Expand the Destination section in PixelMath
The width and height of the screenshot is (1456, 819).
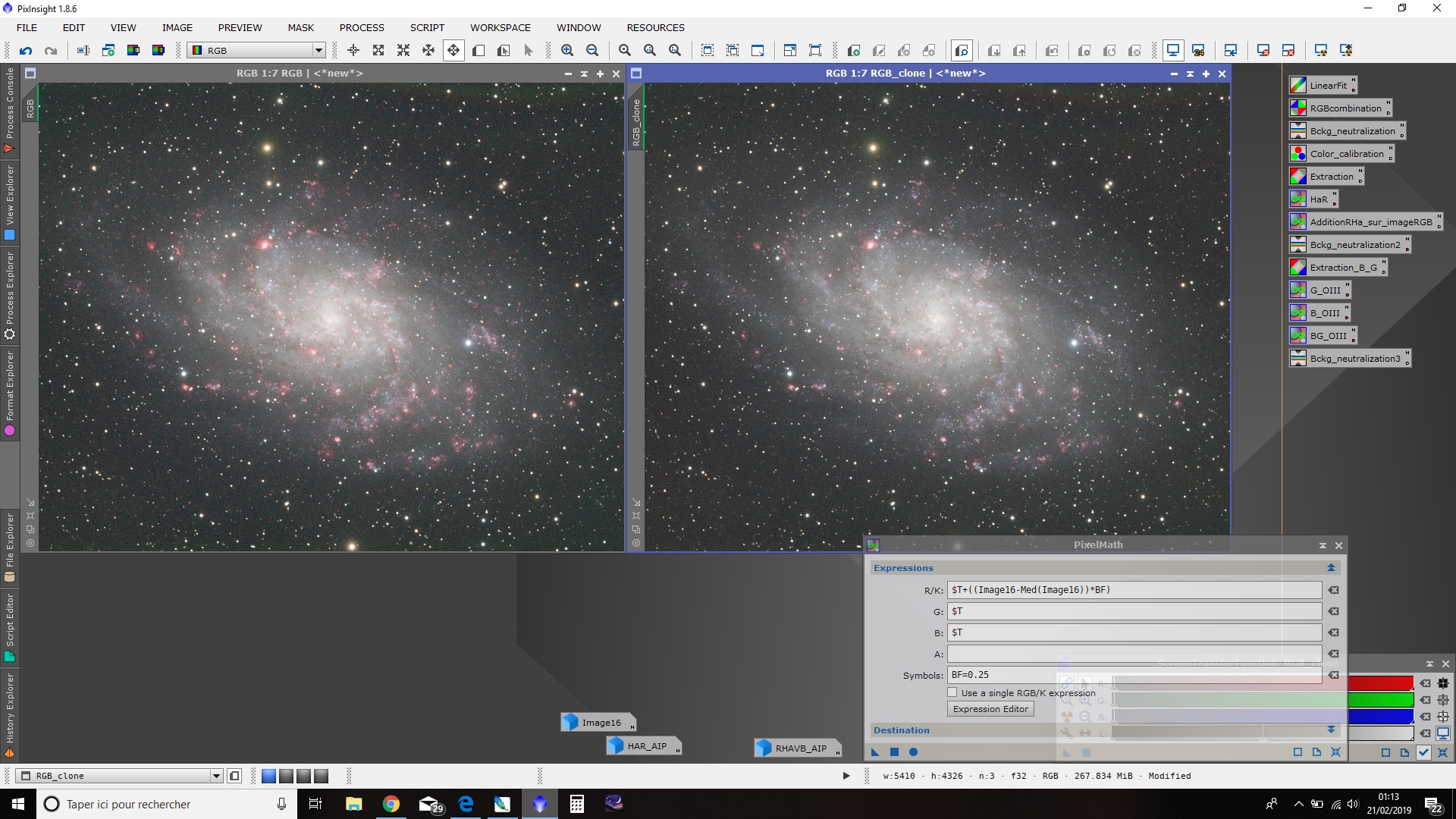coord(1331,730)
